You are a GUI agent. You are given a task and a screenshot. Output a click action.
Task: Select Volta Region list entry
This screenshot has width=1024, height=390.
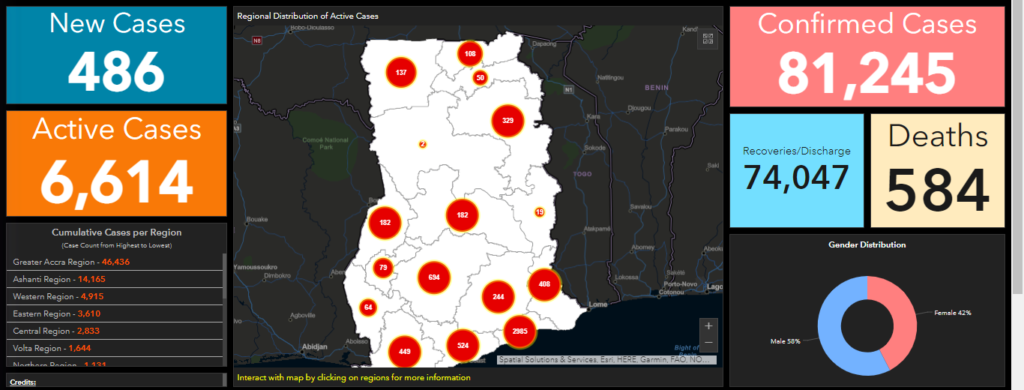point(116,348)
